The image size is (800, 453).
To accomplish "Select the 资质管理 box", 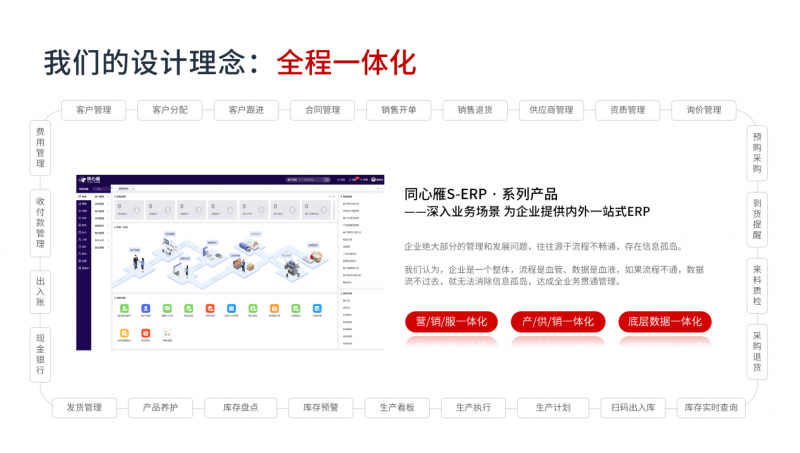I will coord(628,110).
